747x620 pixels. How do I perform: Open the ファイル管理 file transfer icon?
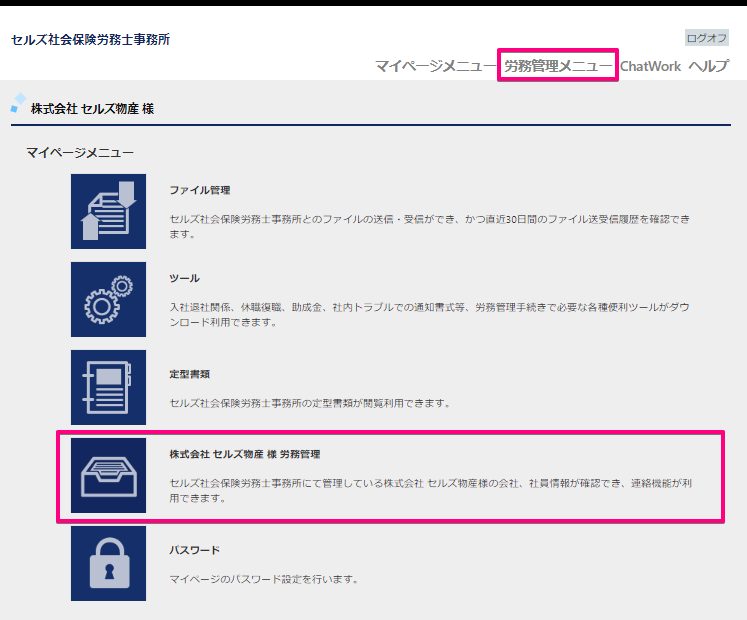pyautogui.click(x=108, y=211)
